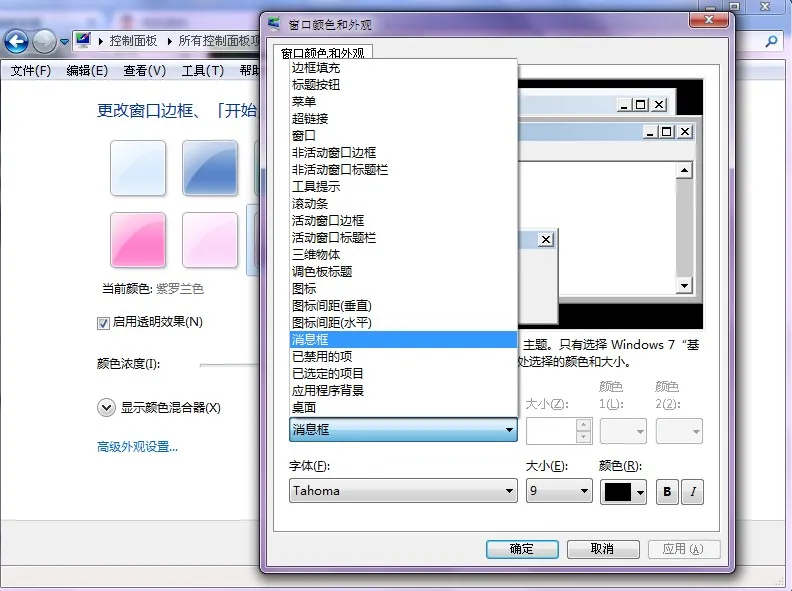The image size is (792, 591).
Task: Toggle 启用透明效果 checkbox
Action: click(103, 322)
